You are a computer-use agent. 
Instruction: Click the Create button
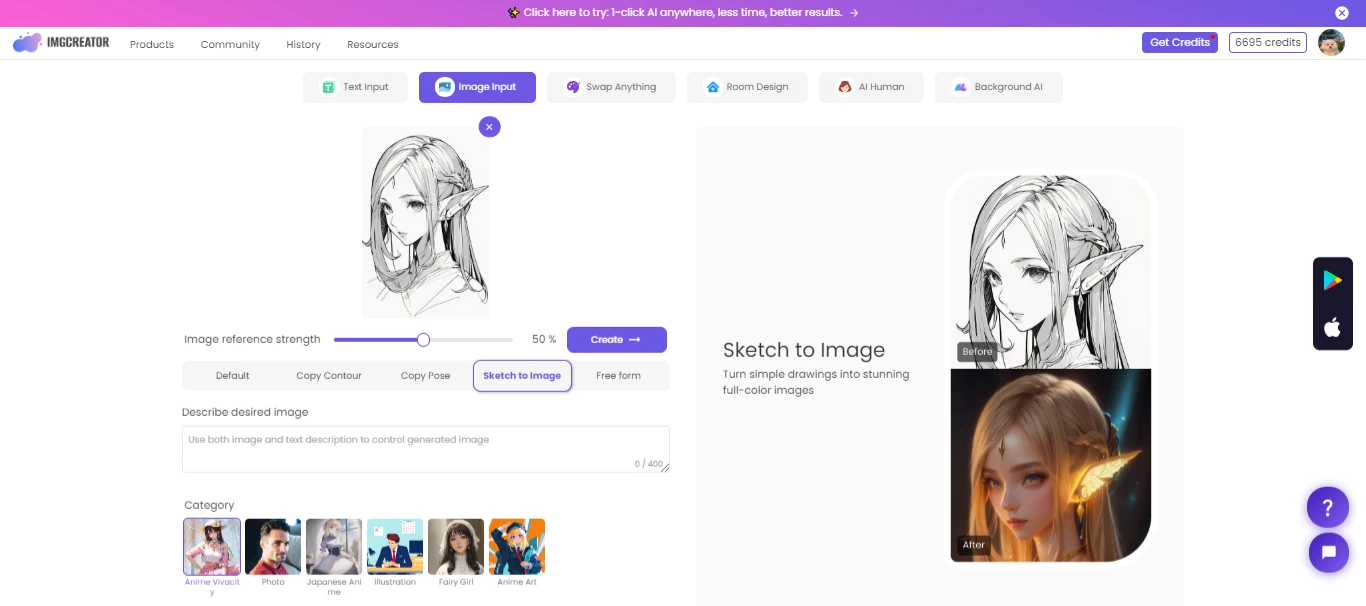click(617, 340)
